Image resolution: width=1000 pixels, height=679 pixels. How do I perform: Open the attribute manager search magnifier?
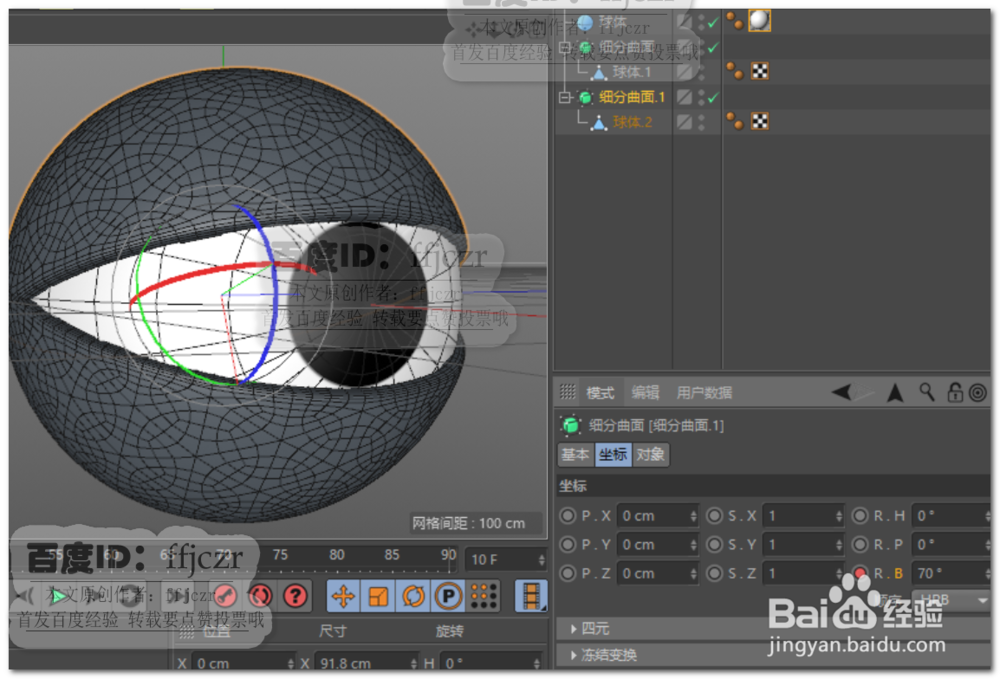point(927,392)
